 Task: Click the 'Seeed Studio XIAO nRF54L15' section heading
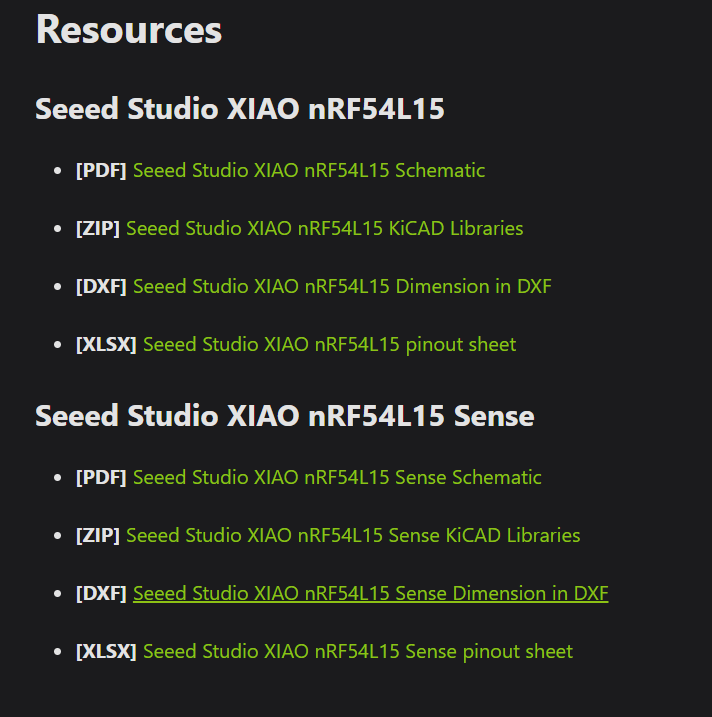point(240,109)
